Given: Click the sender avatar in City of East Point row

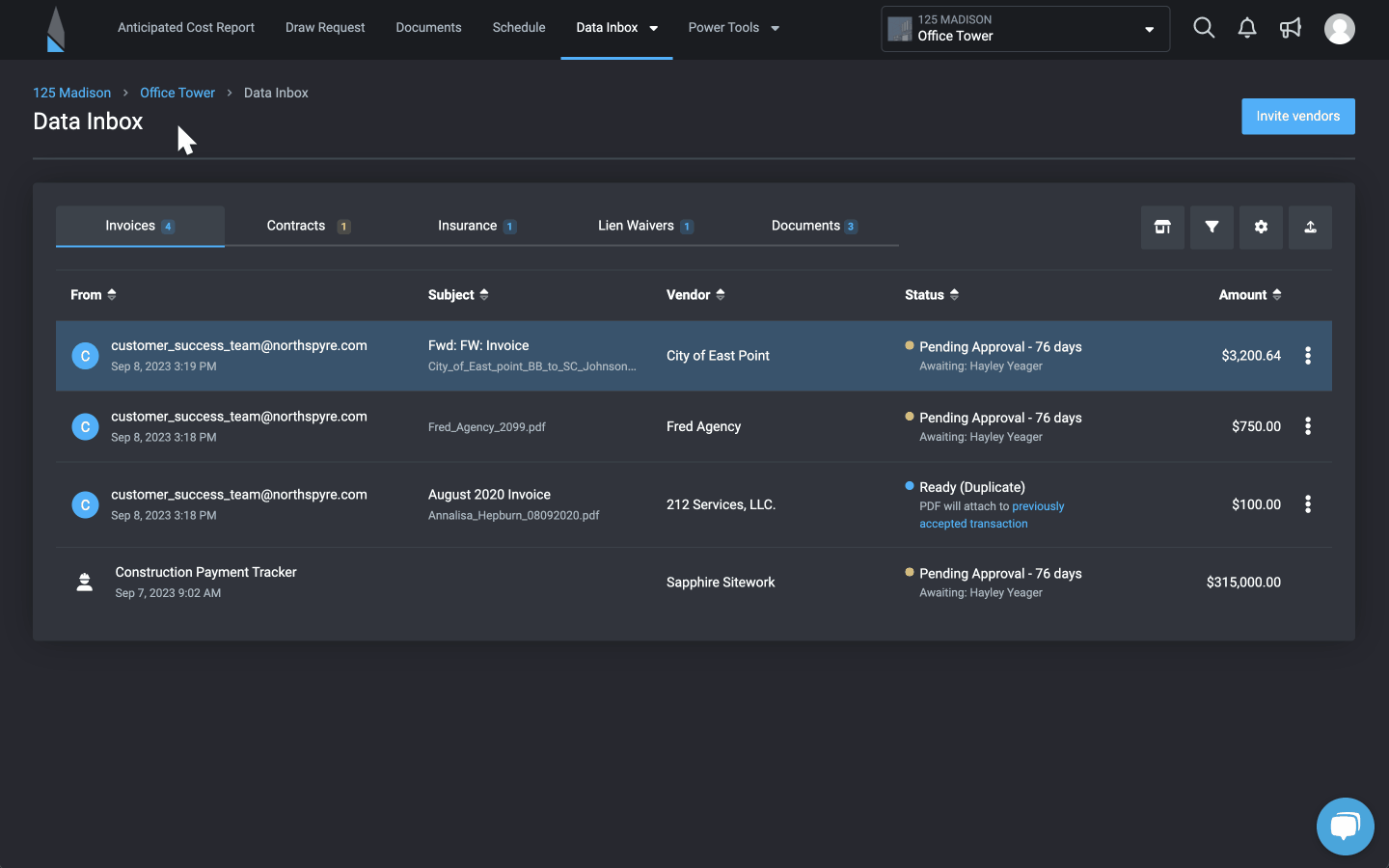Looking at the screenshot, I should 85,356.
